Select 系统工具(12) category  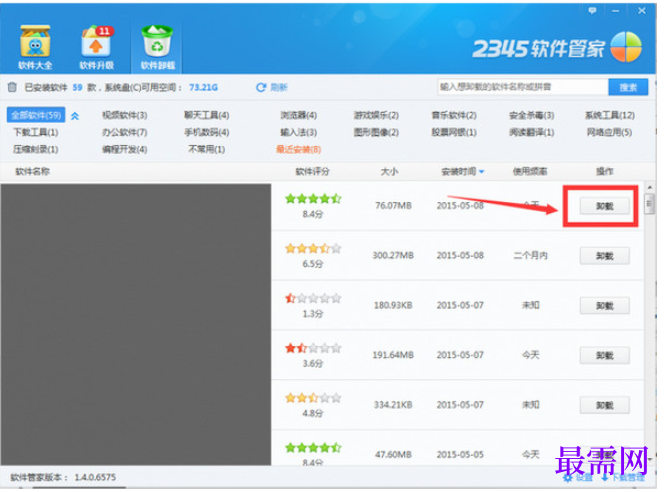tap(610, 115)
